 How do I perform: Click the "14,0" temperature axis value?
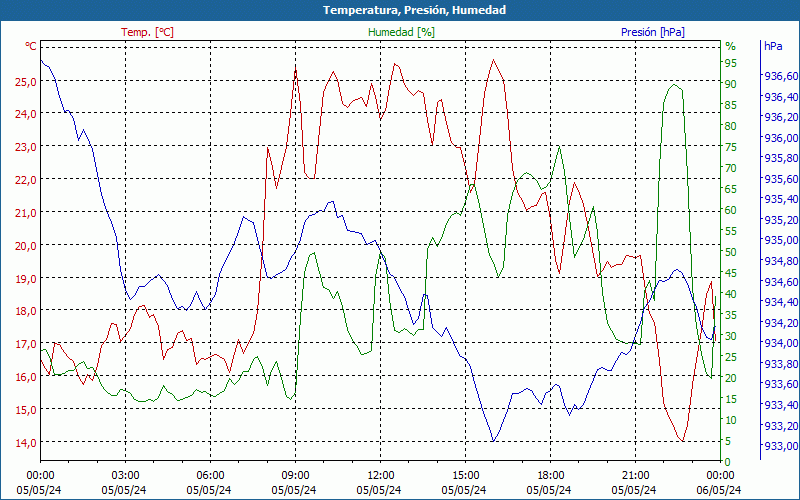26,443
